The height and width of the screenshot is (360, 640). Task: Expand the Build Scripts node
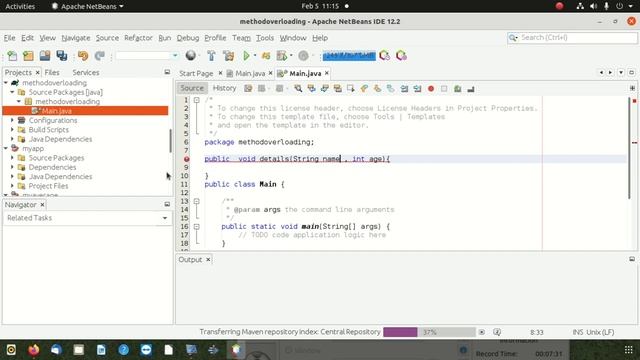coord(12,130)
